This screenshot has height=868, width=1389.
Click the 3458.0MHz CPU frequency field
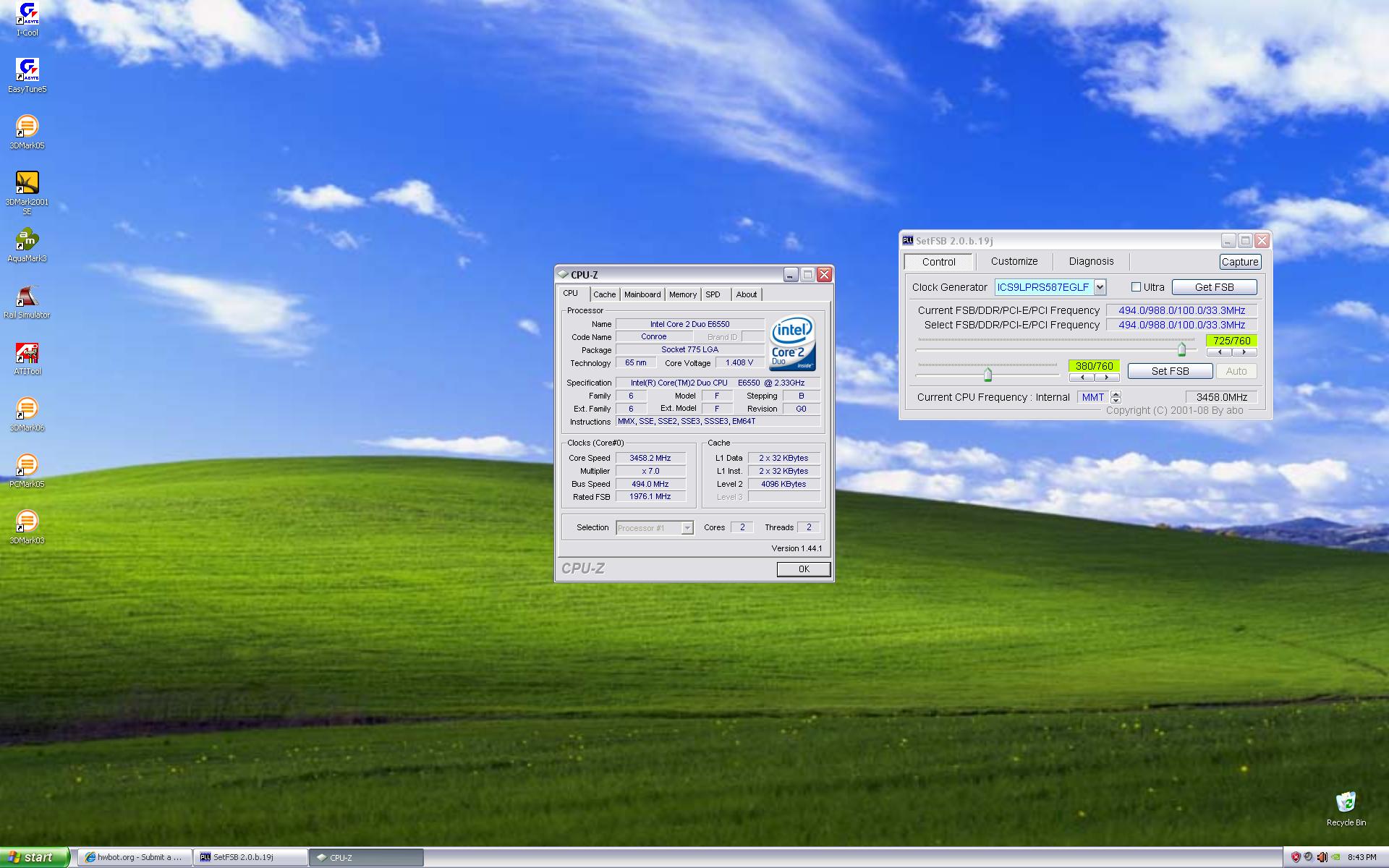click(x=1221, y=397)
